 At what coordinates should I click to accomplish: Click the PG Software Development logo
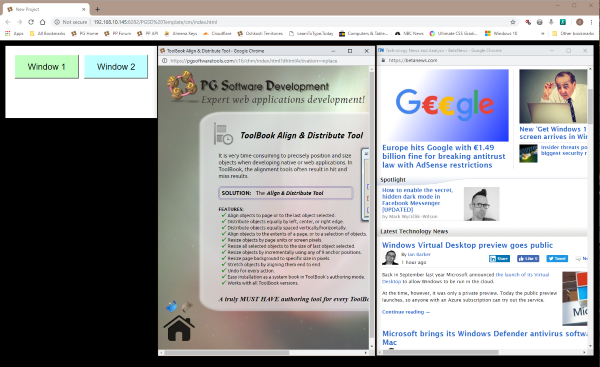pos(182,86)
